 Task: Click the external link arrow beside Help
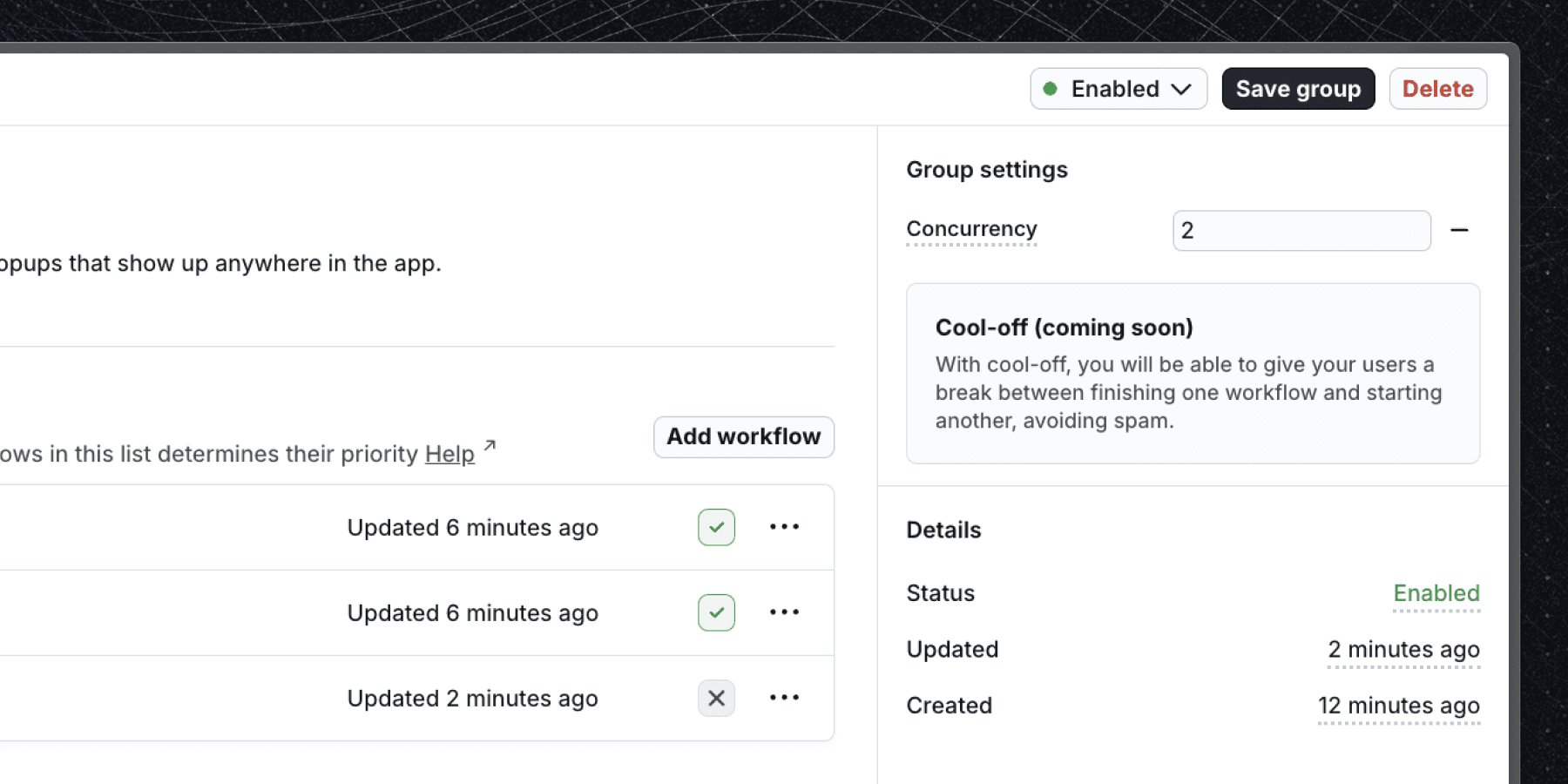point(490,446)
